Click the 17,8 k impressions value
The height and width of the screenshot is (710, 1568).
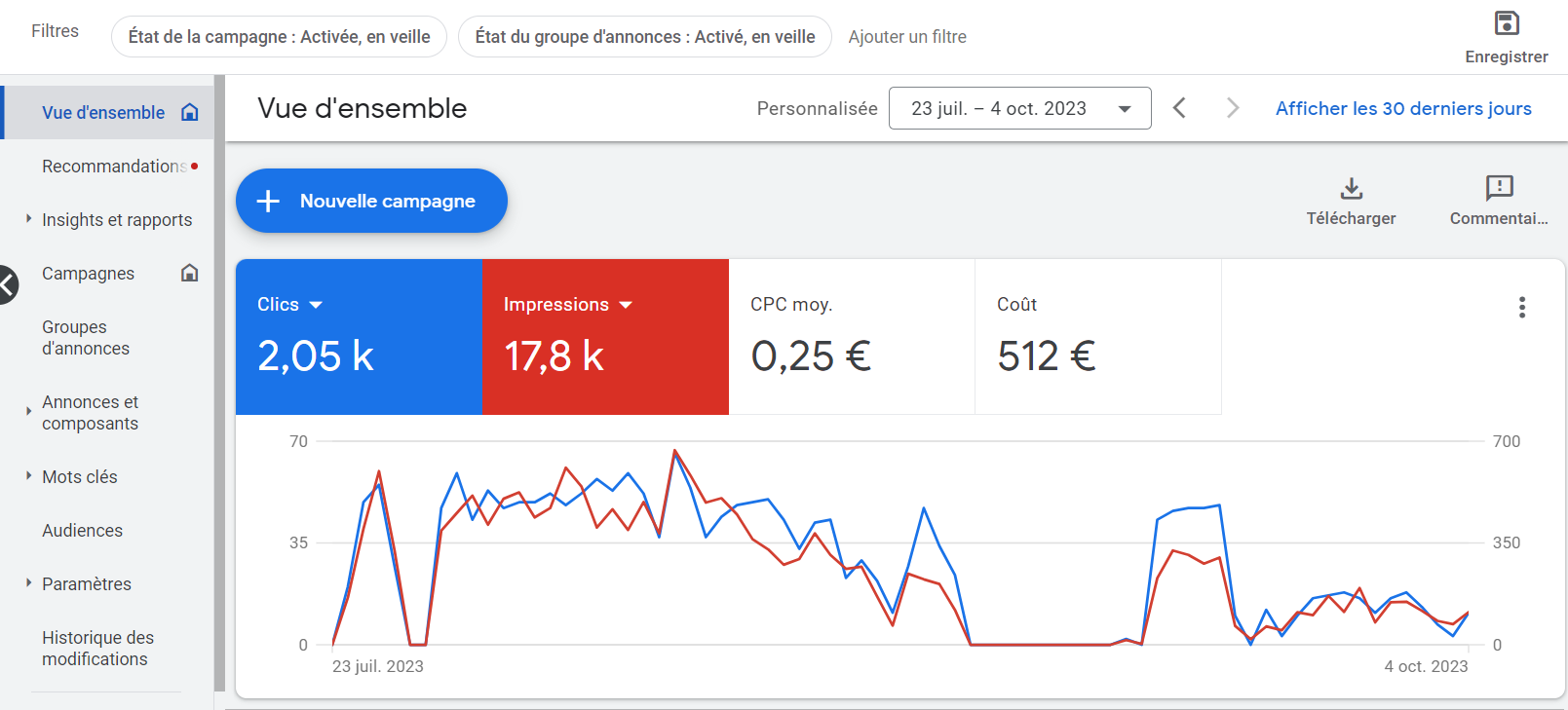pos(554,355)
